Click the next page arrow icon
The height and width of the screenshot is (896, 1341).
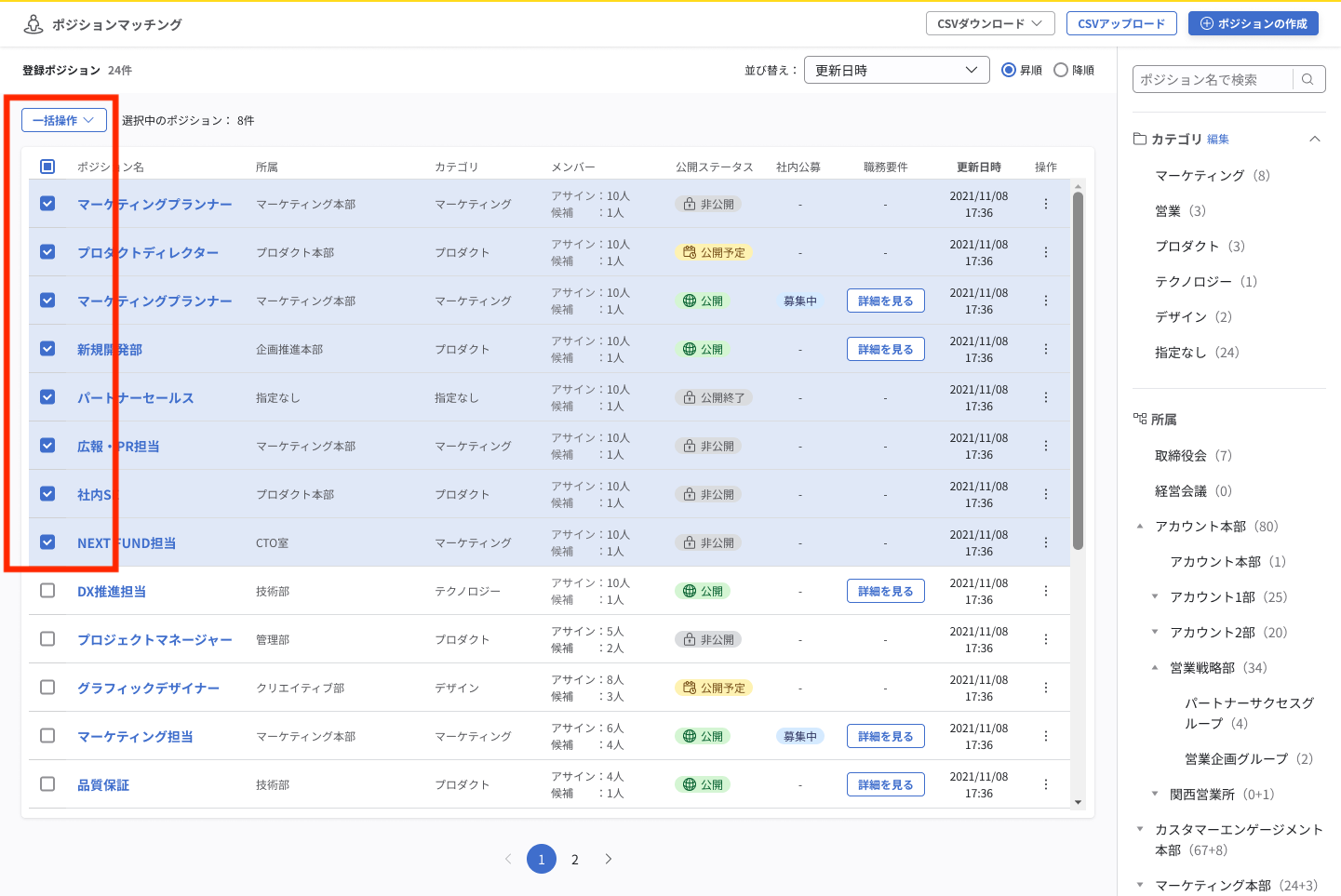(x=608, y=859)
